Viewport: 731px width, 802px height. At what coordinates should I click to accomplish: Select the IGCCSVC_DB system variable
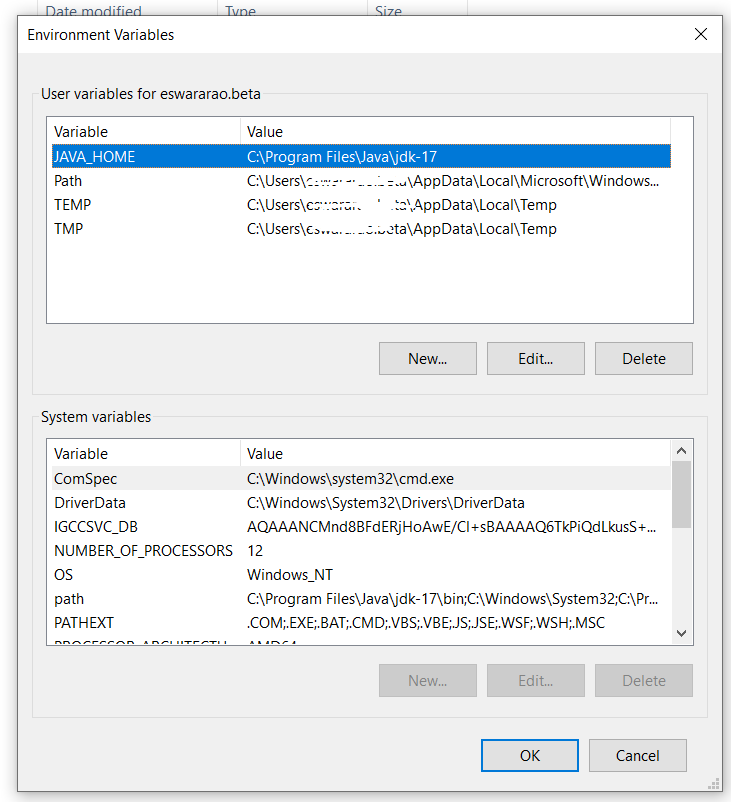[x=96, y=527]
